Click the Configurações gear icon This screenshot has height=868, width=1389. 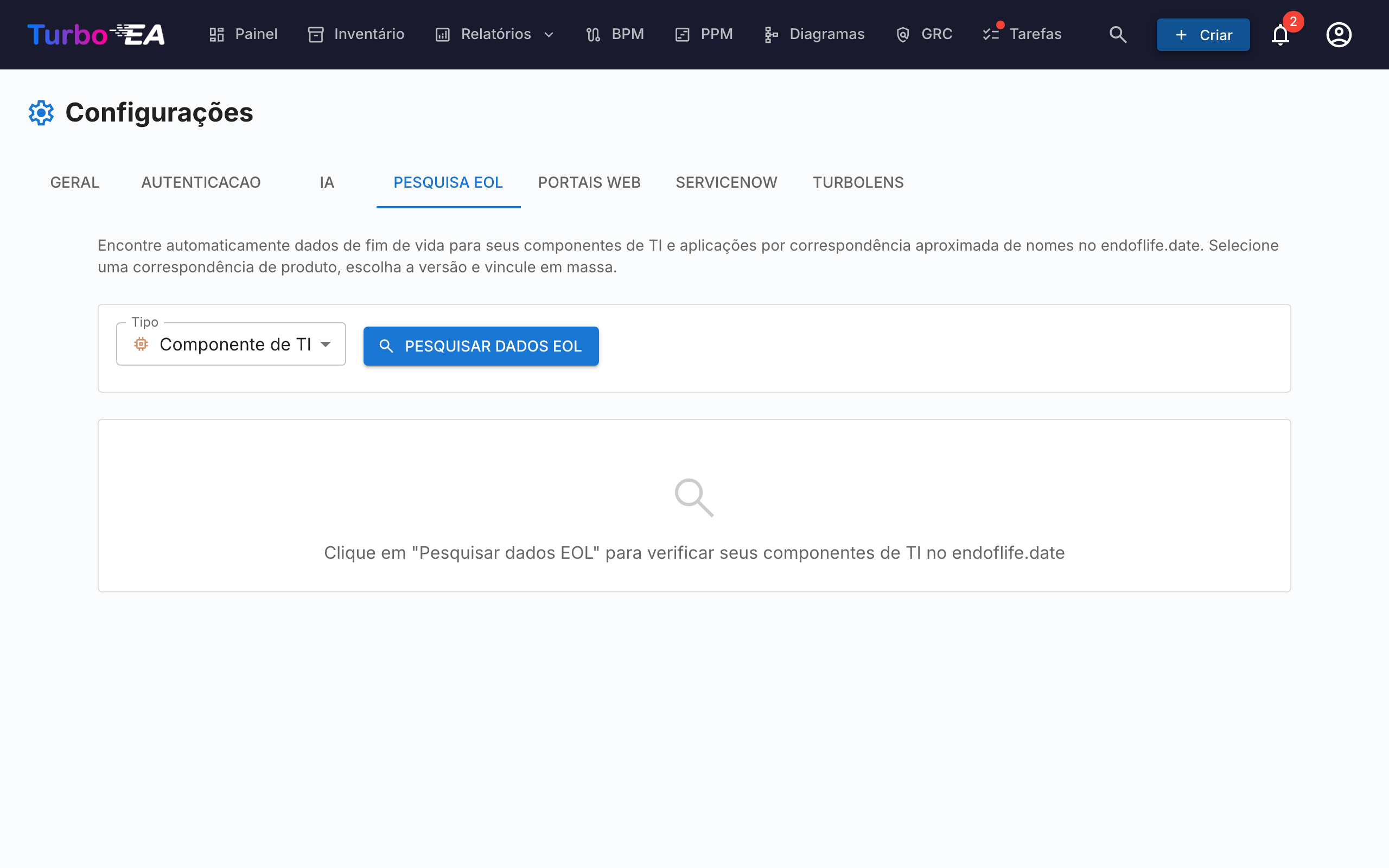41,112
